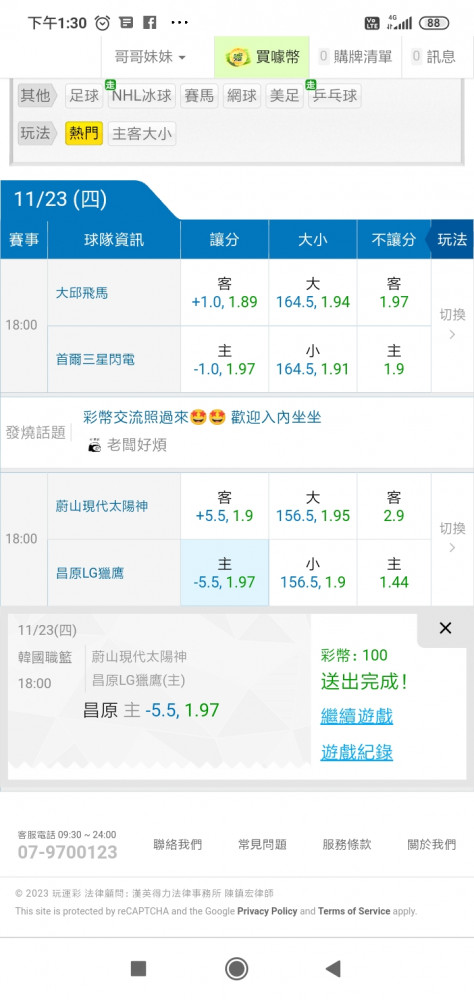
Task: Toggle 昌原LG獵鷹 主 -5.5 handicap bet
Action: (x=224, y=573)
